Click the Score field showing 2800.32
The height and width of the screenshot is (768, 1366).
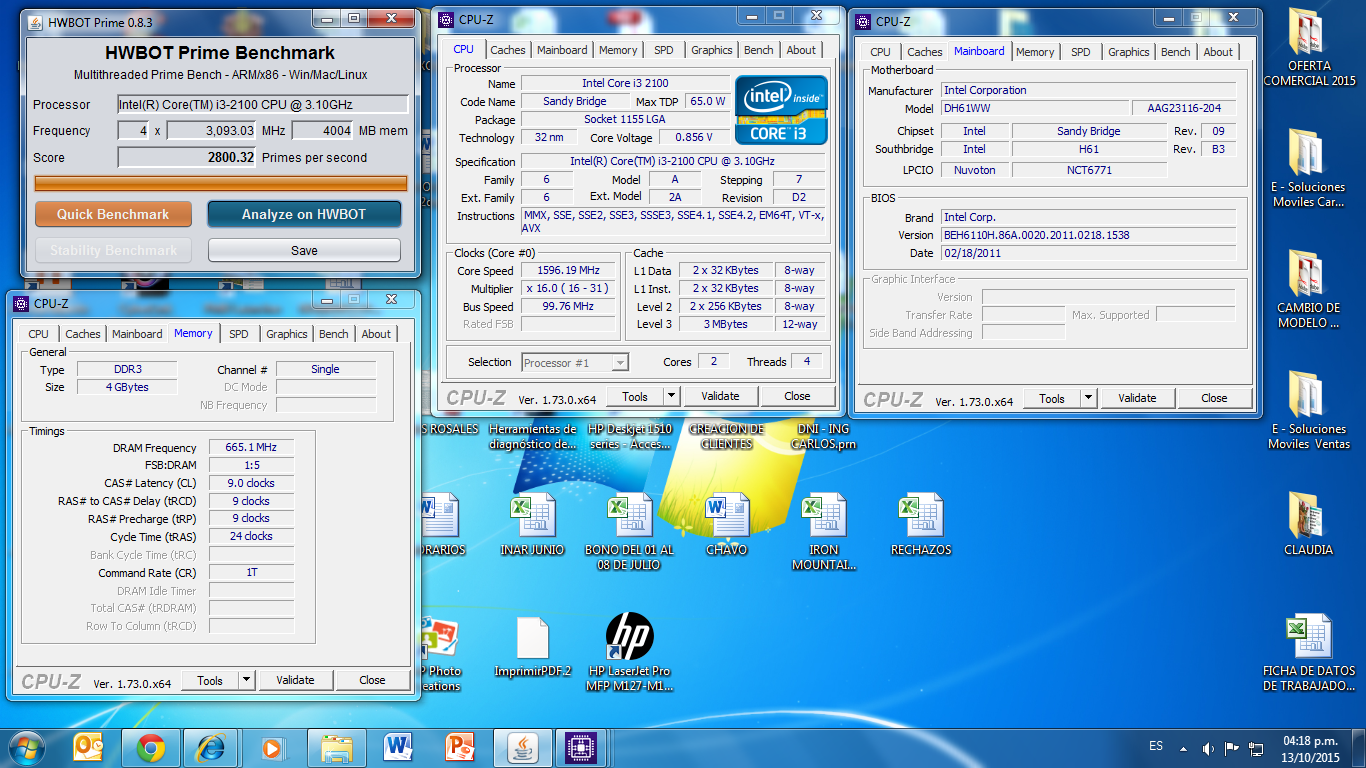point(187,157)
